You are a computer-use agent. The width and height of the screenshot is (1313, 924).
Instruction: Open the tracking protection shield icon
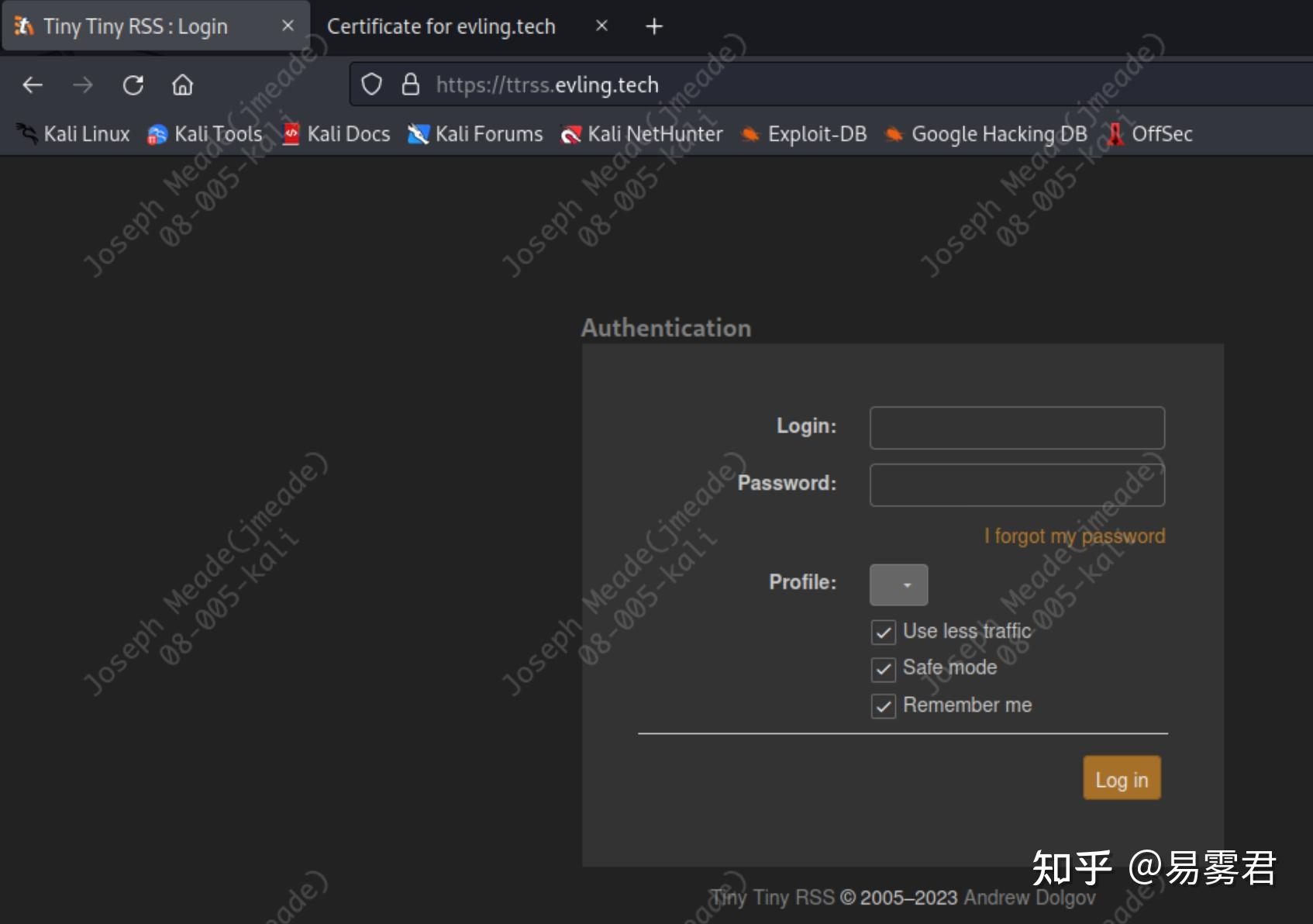pyautogui.click(x=372, y=84)
